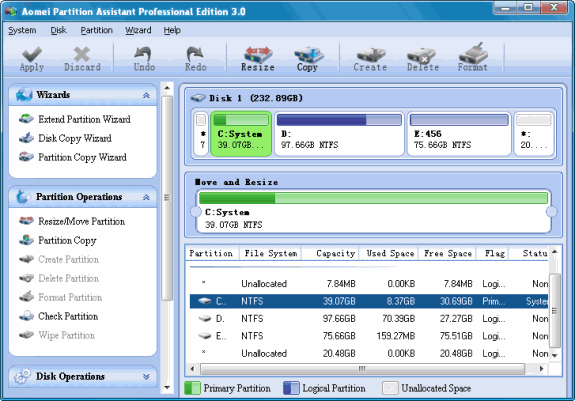
Task: Open the Partition menu
Action: point(96,30)
